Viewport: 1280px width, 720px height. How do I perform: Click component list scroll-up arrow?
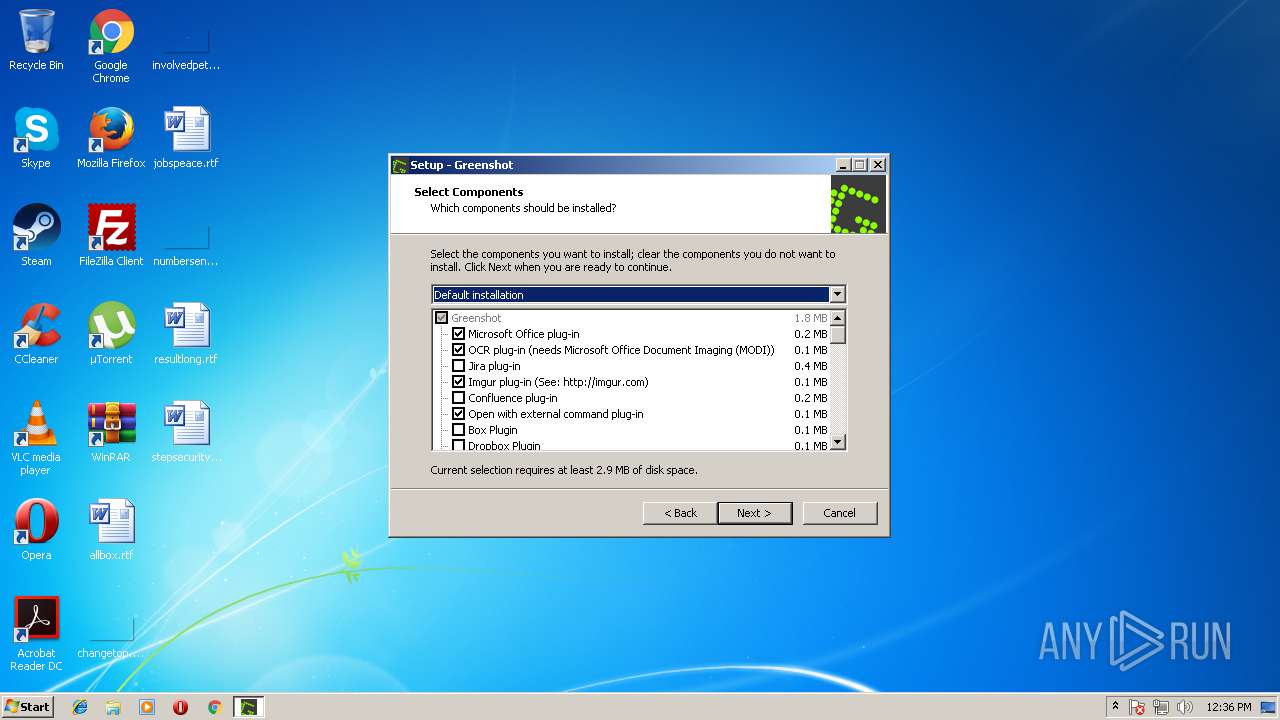838,318
